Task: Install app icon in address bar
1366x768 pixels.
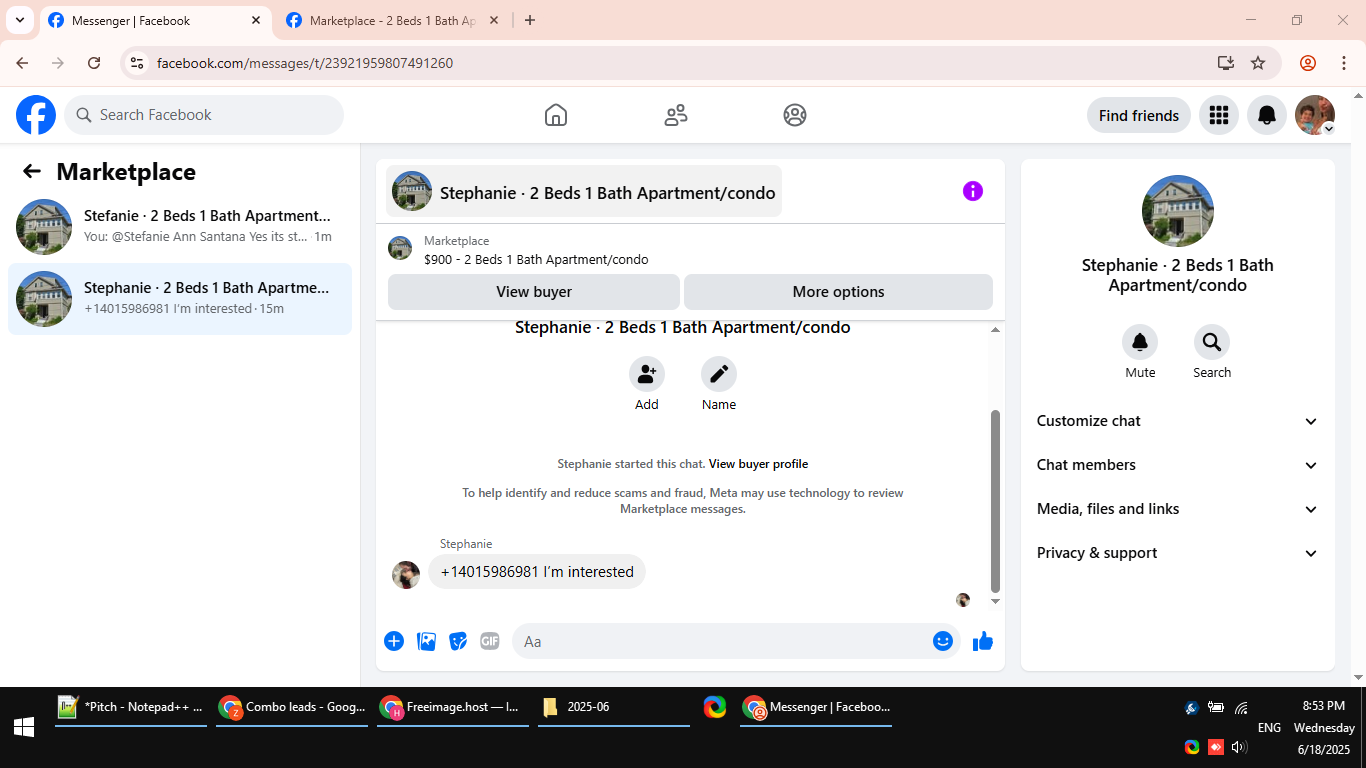Action: [x=1226, y=63]
